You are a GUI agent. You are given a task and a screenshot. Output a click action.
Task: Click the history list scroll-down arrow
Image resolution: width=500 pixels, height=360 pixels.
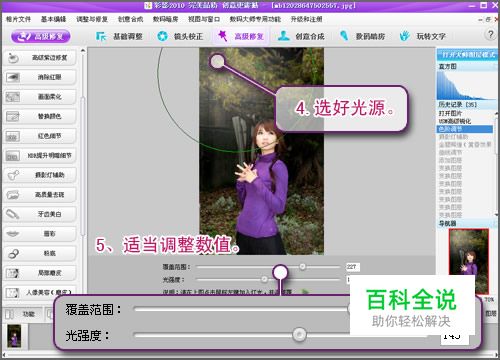point(496,215)
